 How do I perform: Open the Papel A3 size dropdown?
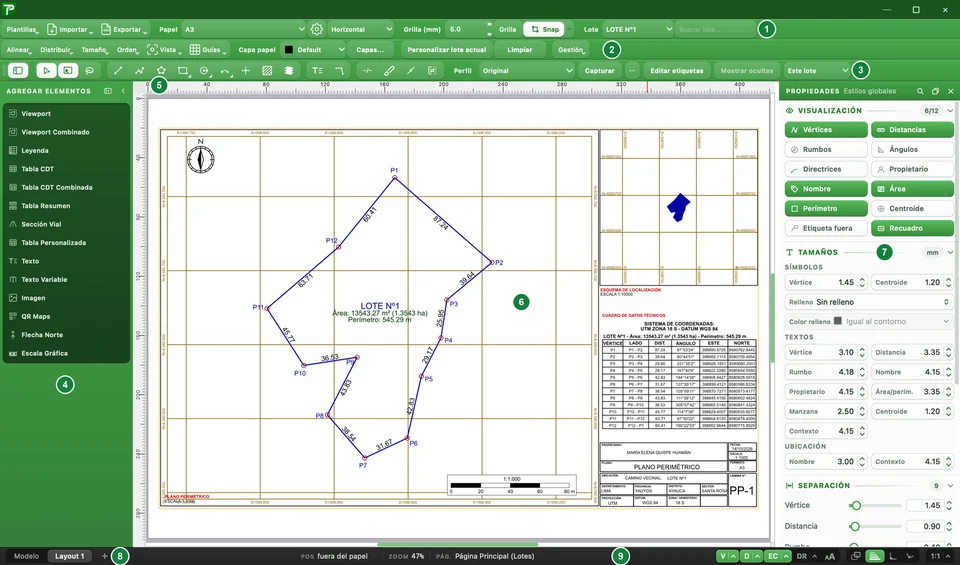[244, 29]
